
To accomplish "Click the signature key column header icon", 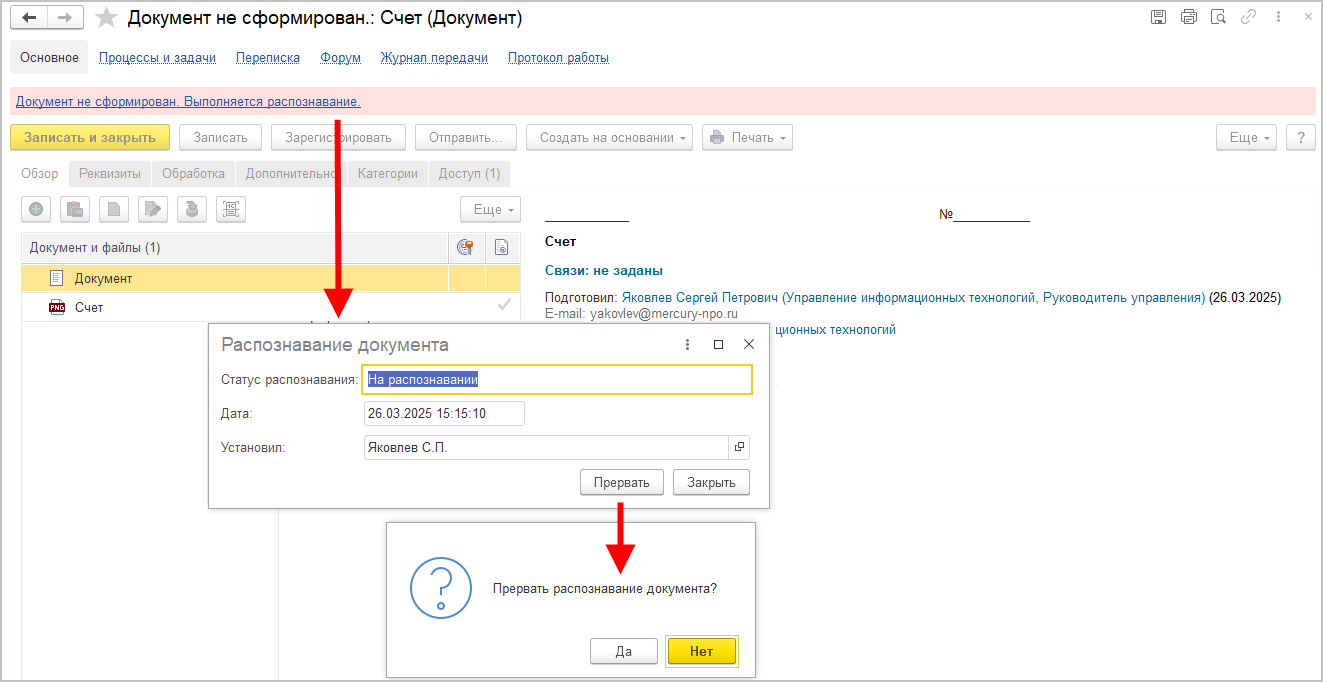I will pyautogui.click(x=466, y=247).
